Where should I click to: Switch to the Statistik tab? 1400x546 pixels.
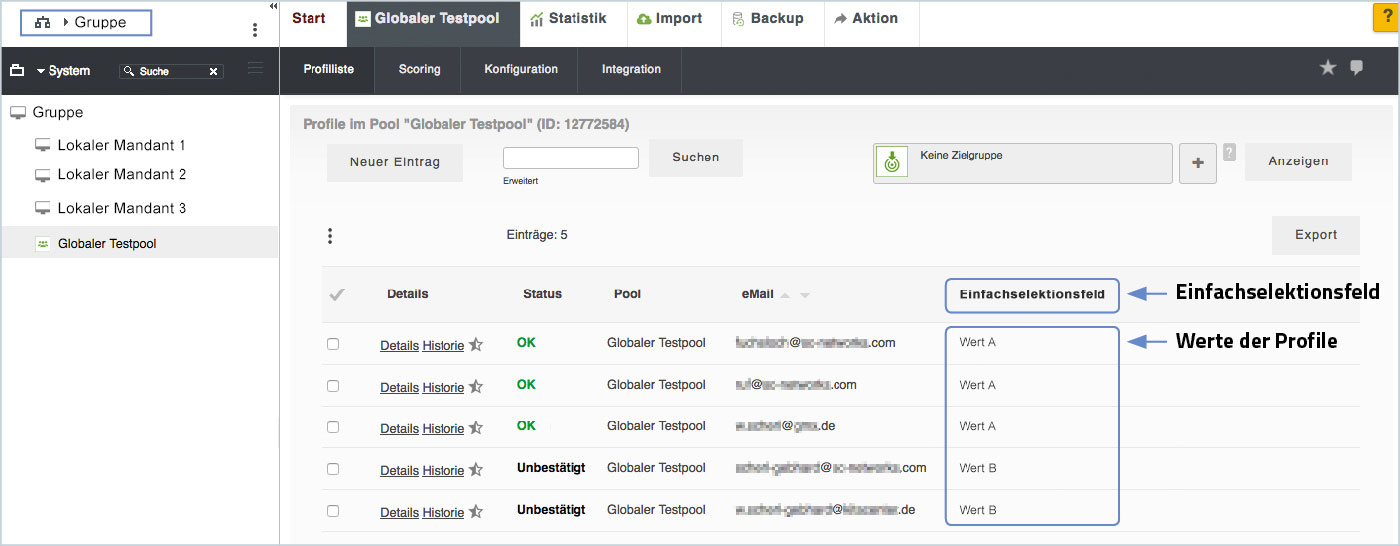click(568, 19)
